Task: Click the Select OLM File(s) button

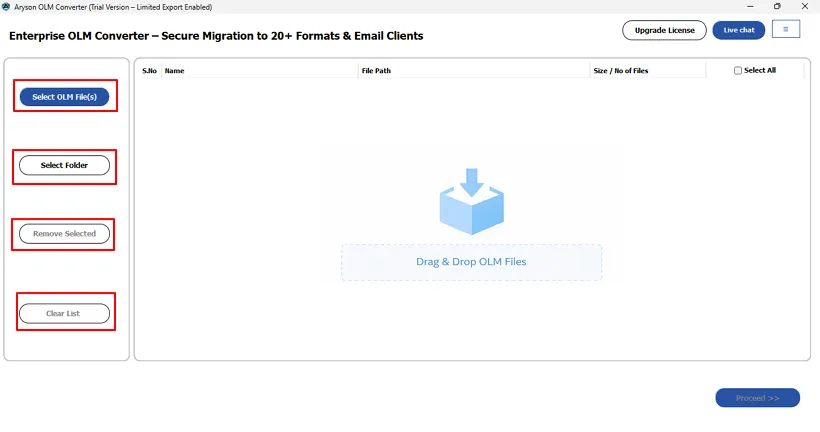Action: coord(64,97)
